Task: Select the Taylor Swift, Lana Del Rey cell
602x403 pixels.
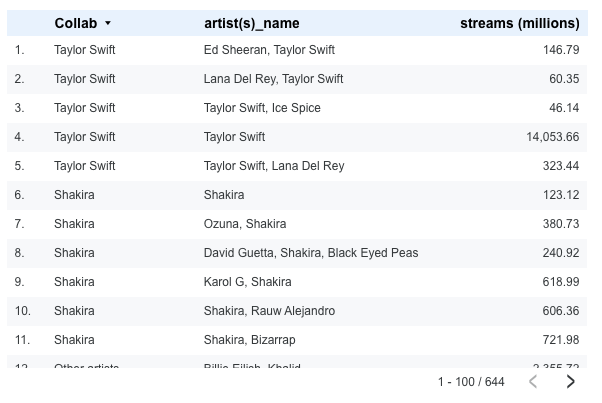Action: point(273,165)
